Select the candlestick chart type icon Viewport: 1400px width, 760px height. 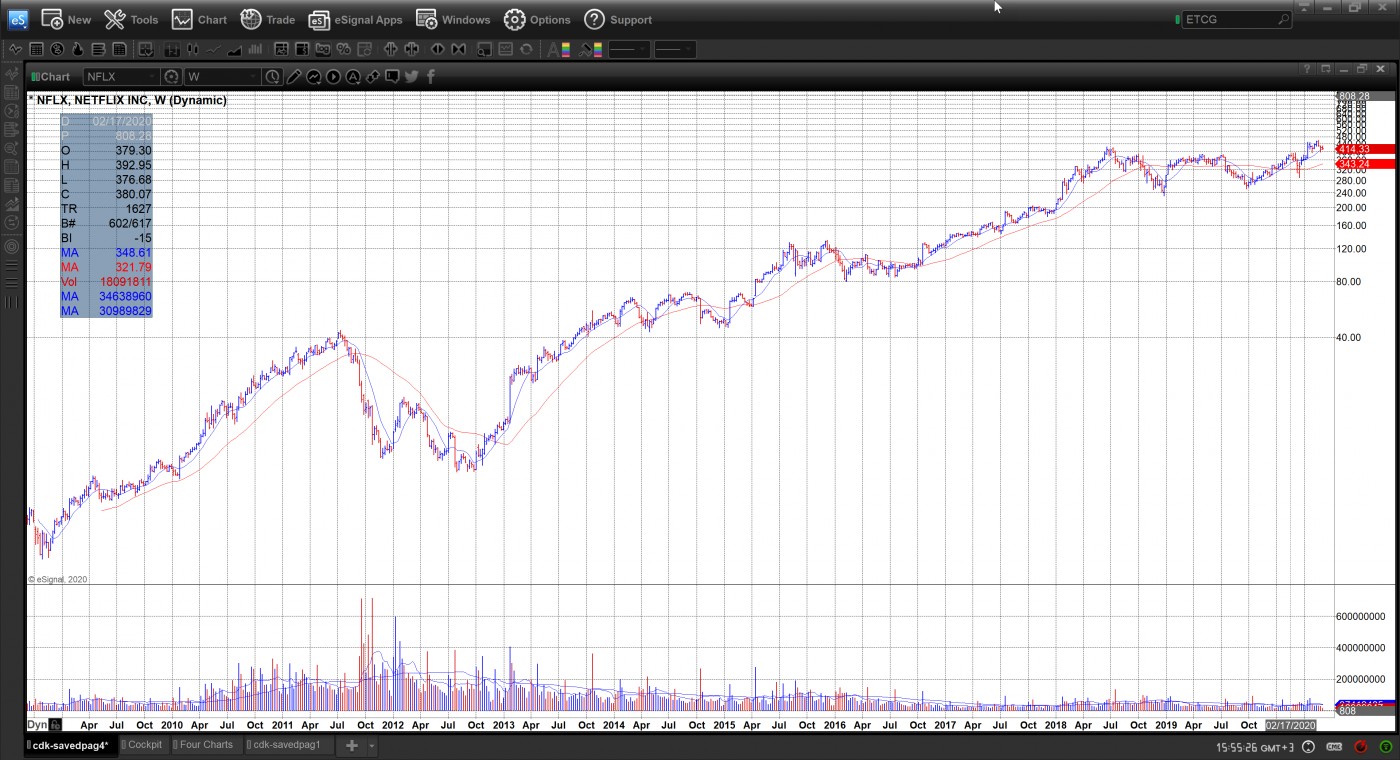pos(192,49)
